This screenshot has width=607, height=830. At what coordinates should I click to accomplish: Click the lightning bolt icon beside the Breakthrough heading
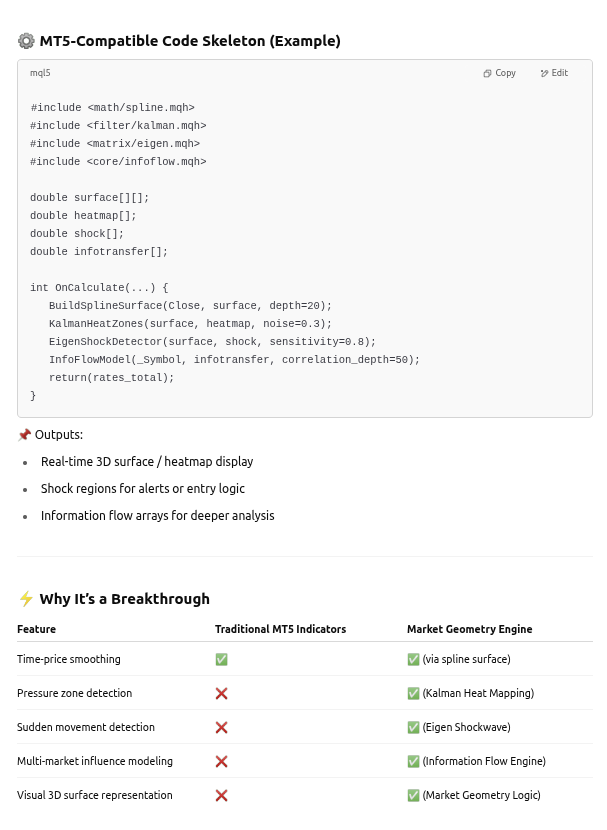26,599
